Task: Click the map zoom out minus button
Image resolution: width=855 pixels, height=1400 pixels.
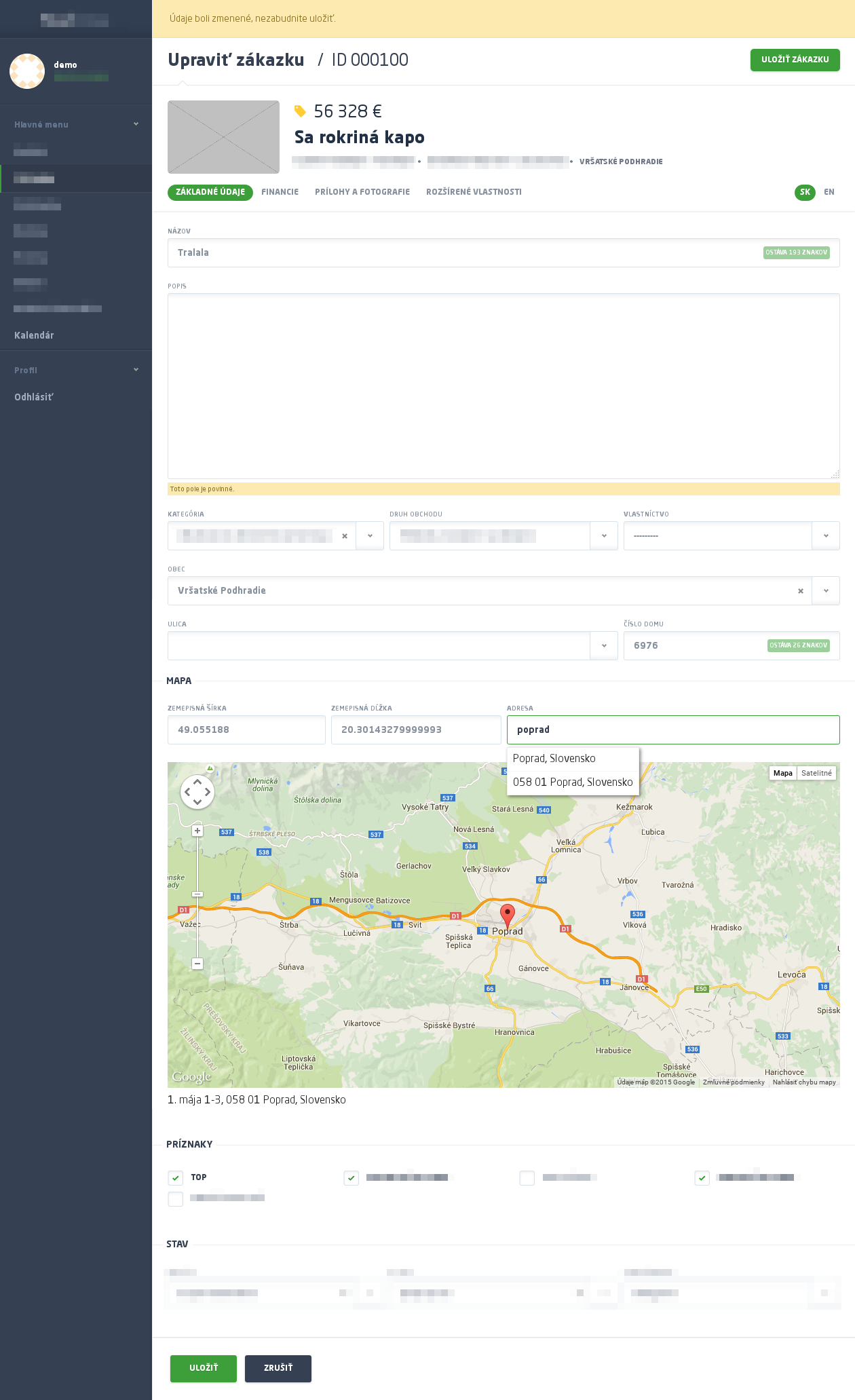Action: pos(197,963)
